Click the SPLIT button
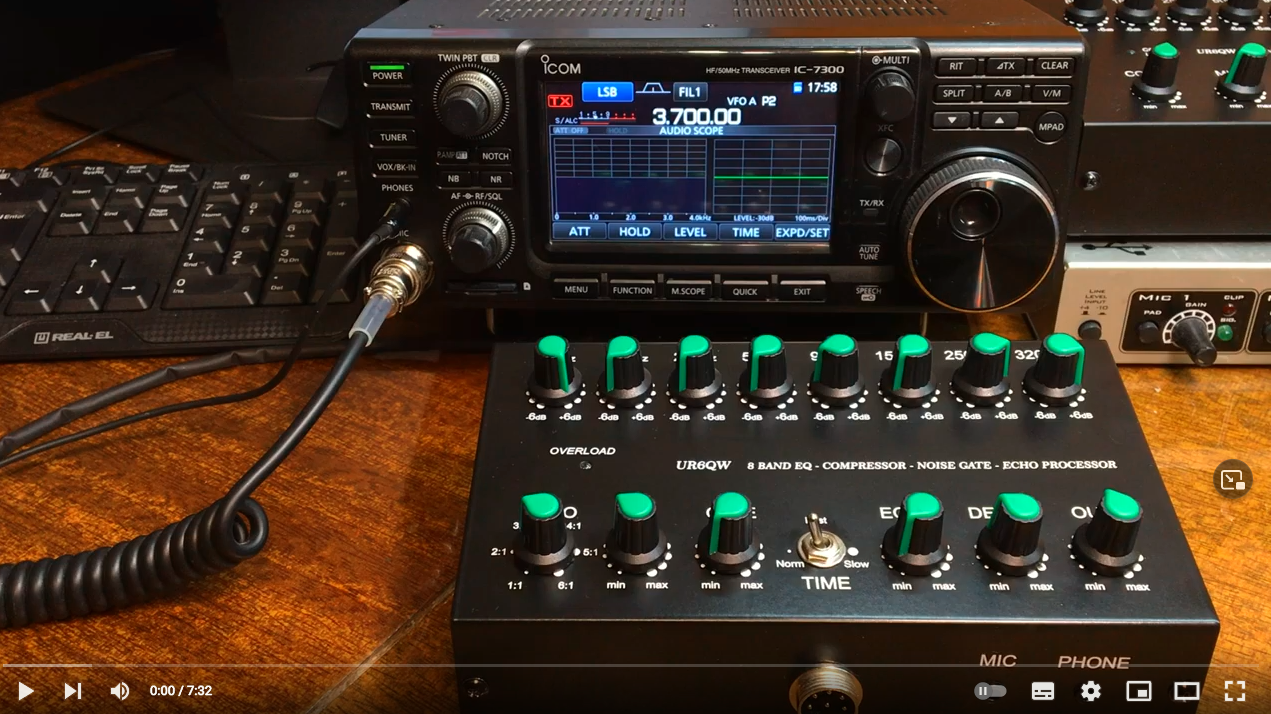 (x=954, y=93)
